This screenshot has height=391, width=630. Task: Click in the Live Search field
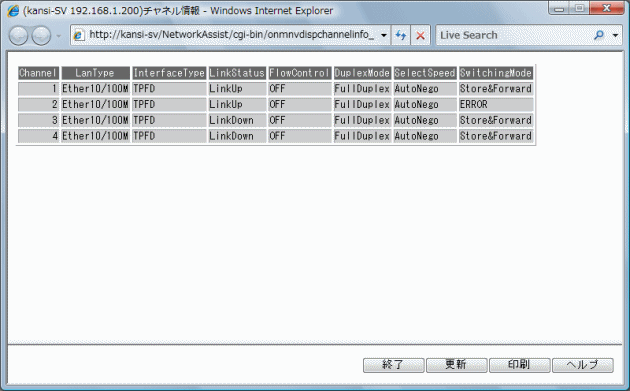(514, 35)
